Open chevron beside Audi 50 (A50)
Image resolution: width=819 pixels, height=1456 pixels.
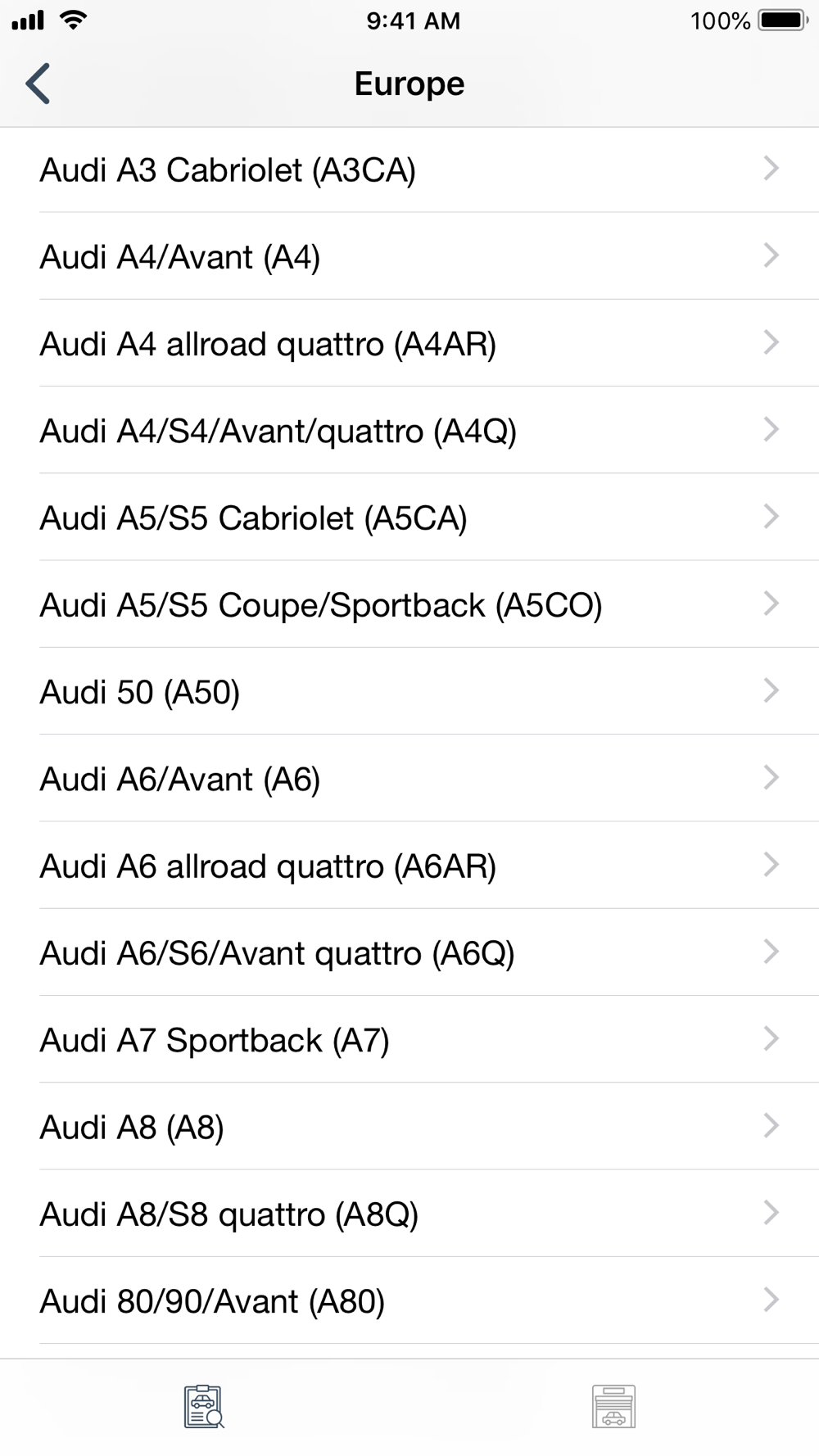point(771,690)
